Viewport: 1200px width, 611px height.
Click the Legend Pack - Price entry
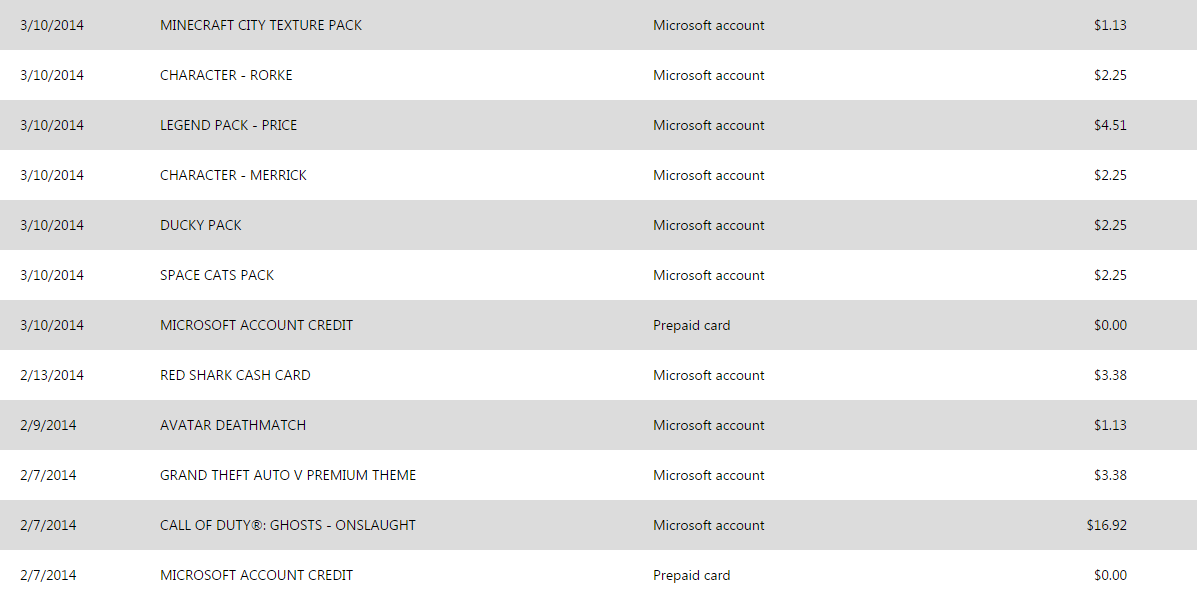point(228,125)
